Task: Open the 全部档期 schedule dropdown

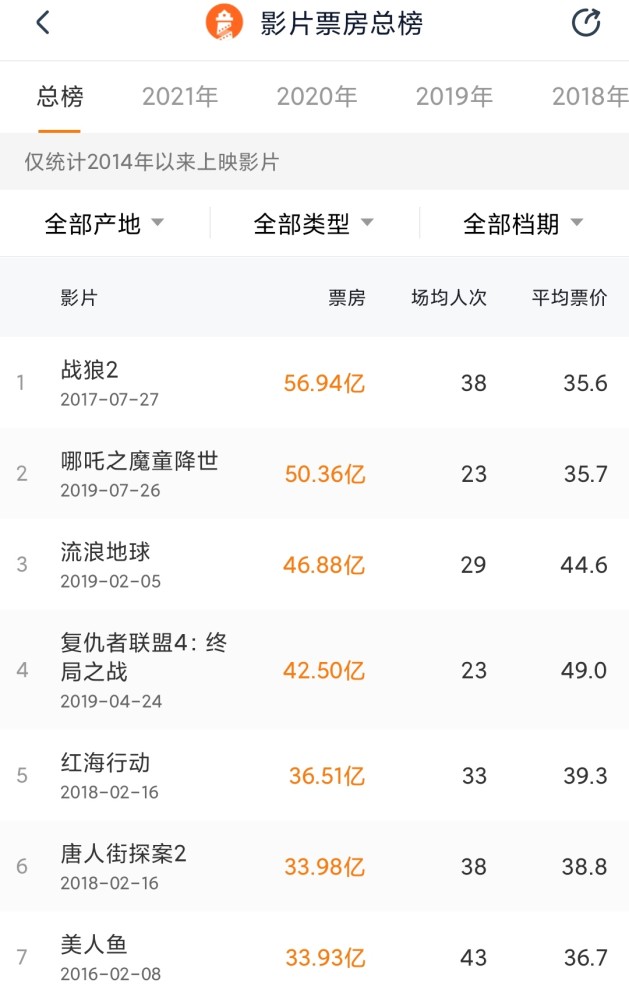Action: 522,223
